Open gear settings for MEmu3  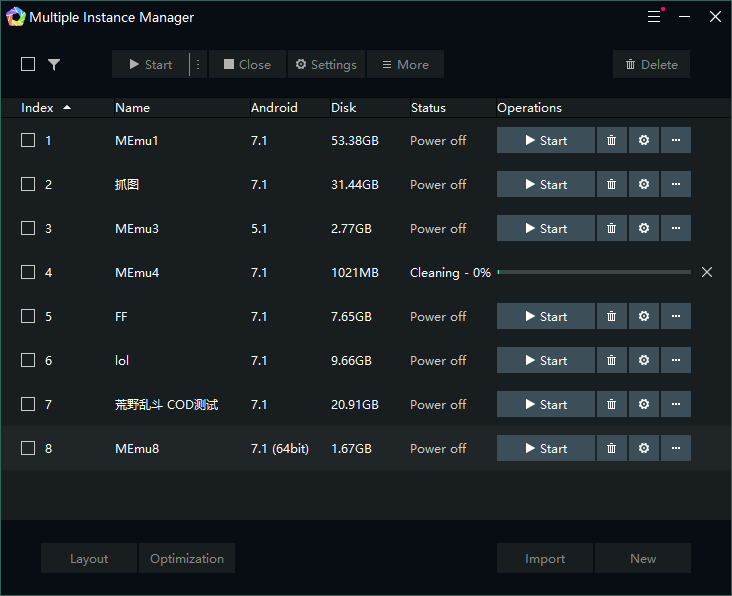(x=643, y=229)
